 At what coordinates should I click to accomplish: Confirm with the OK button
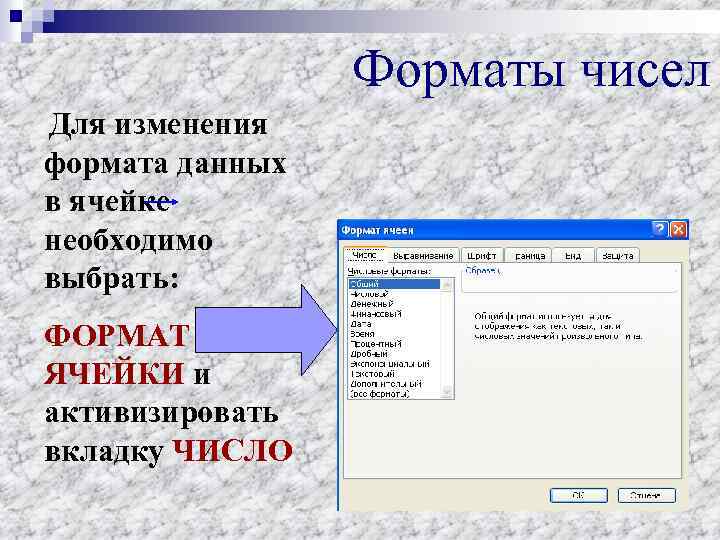(579, 495)
